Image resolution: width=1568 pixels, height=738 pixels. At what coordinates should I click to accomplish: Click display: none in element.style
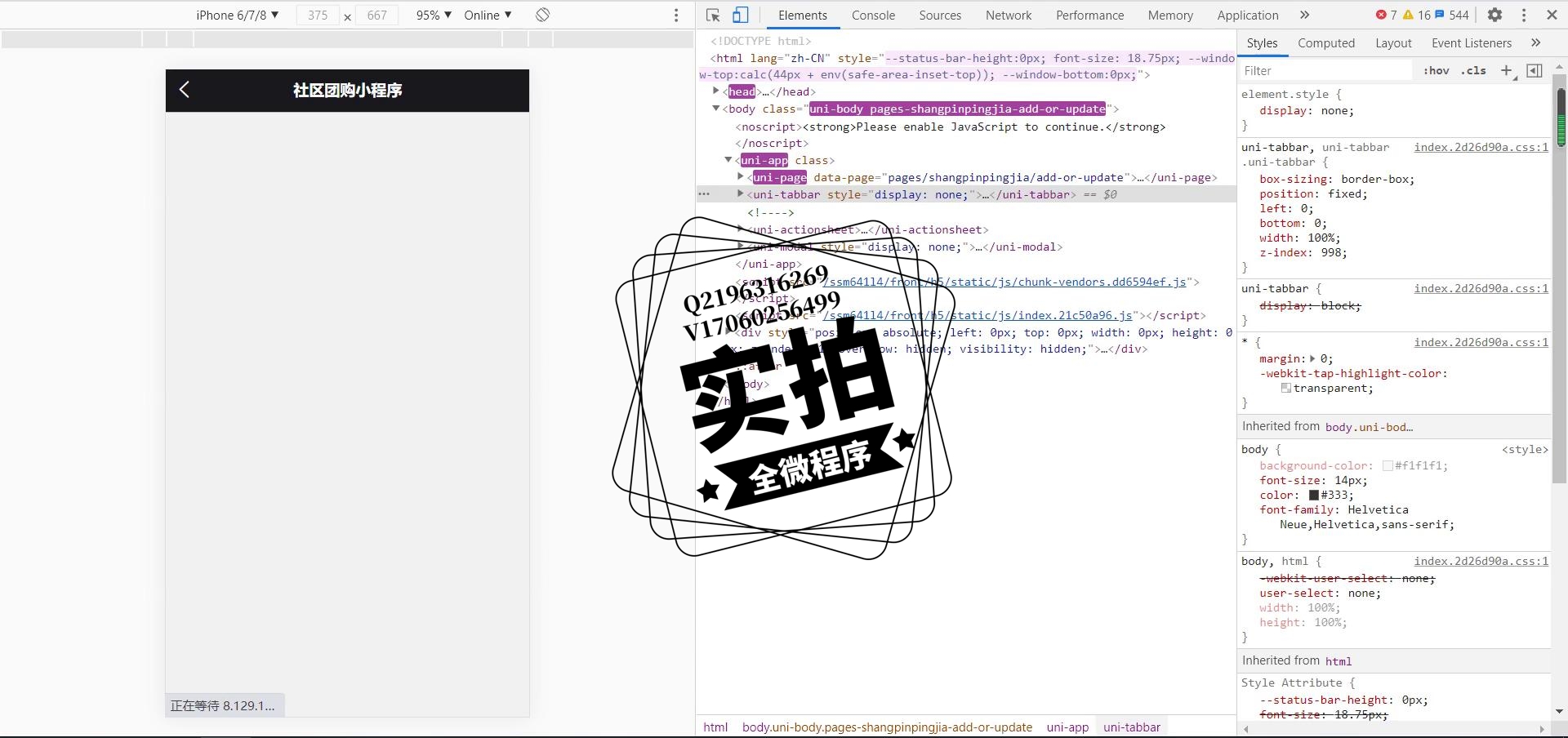(x=1306, y=111)
